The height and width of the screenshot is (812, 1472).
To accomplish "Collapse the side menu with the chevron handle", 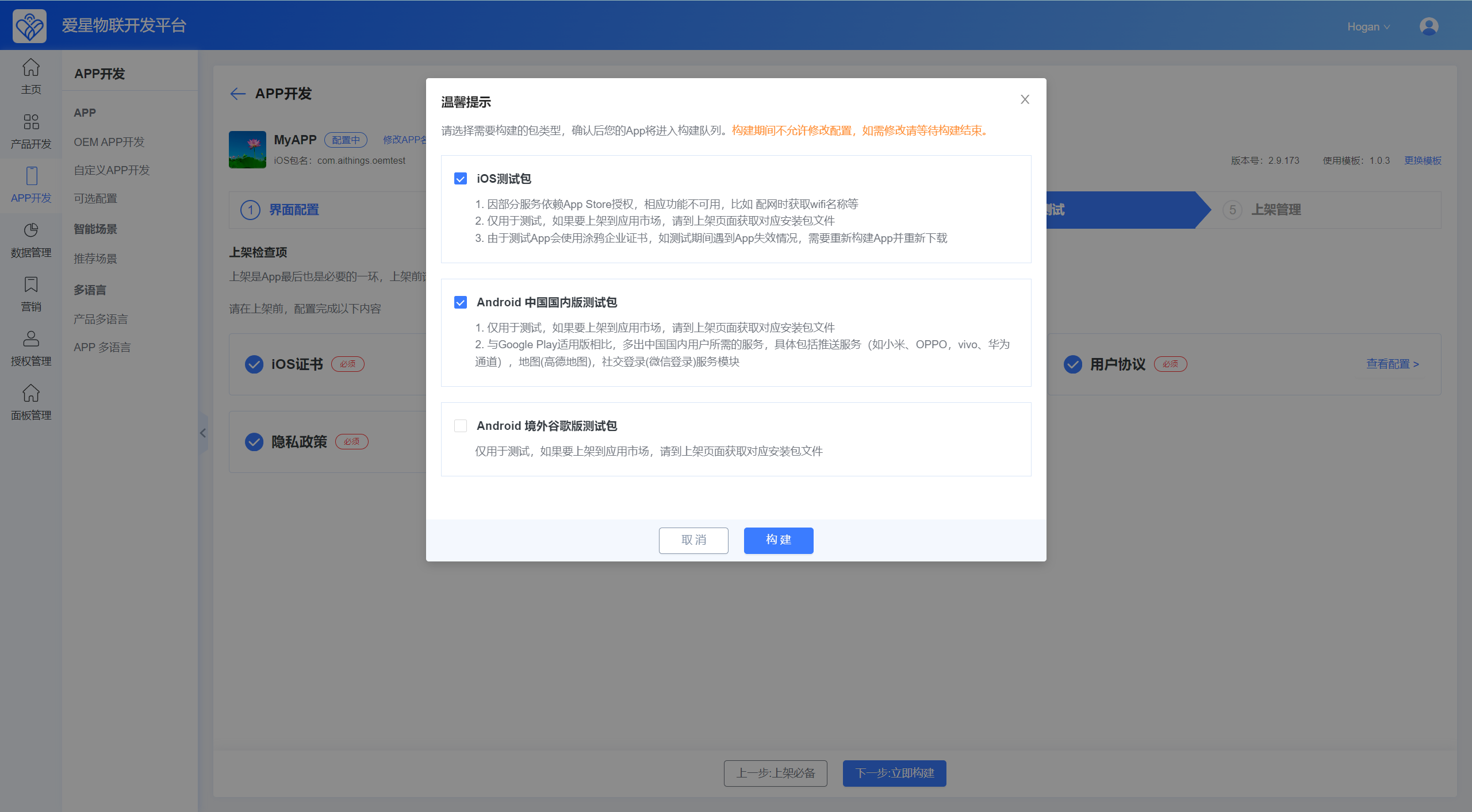I will (x=203, y=433).
